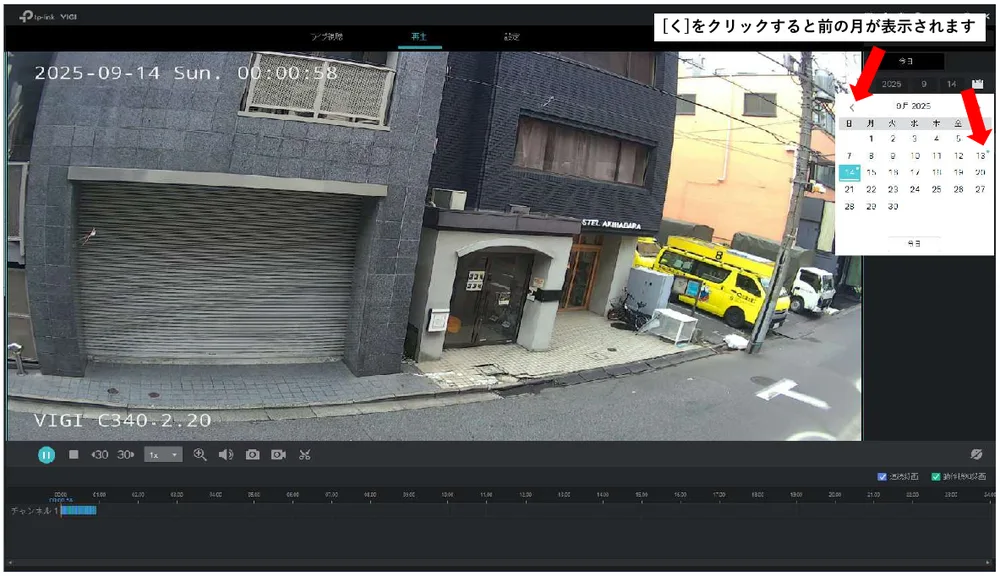Click the icon at the toolbar's right end

pos(976,454)
